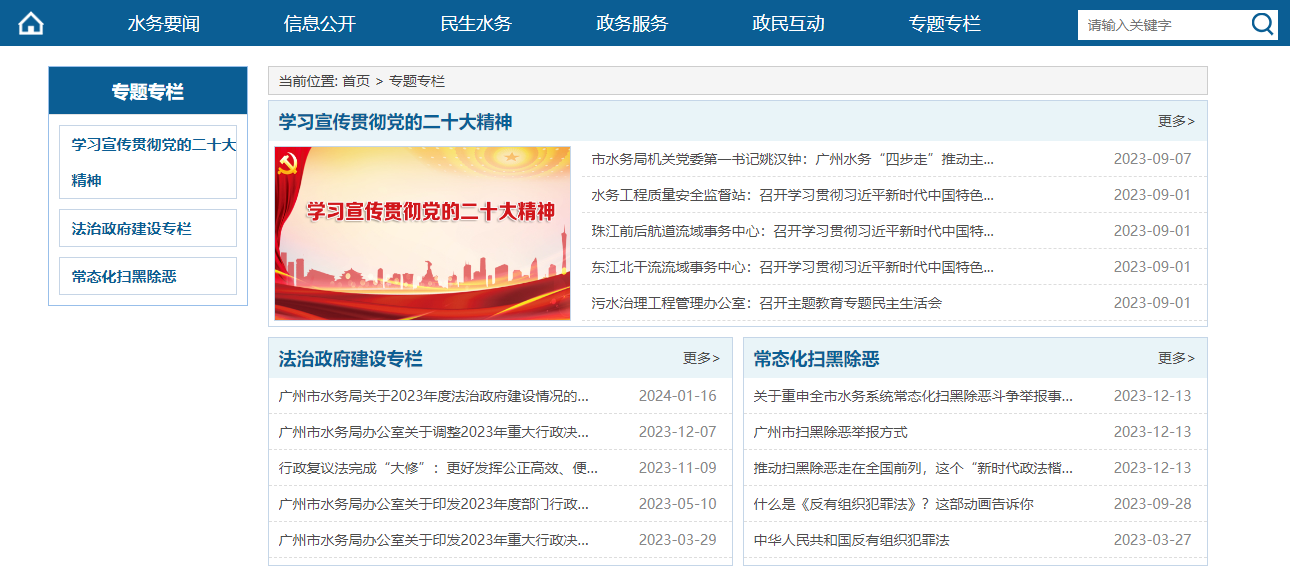Expand 更多 in 常态化扫黑除恶 section
This screenshot has width=1290, height=580.
(1176, 358)
